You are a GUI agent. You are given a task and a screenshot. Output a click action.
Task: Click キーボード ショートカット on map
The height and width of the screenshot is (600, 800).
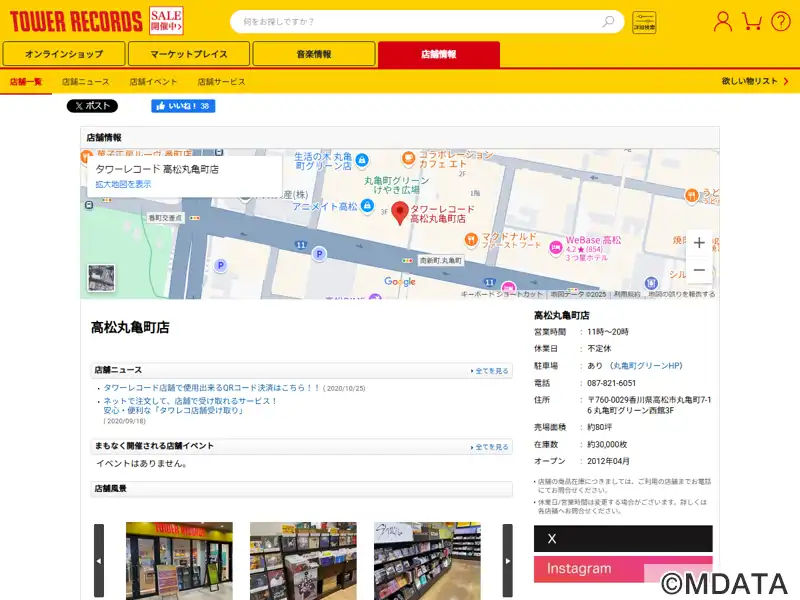coord(502,294)
